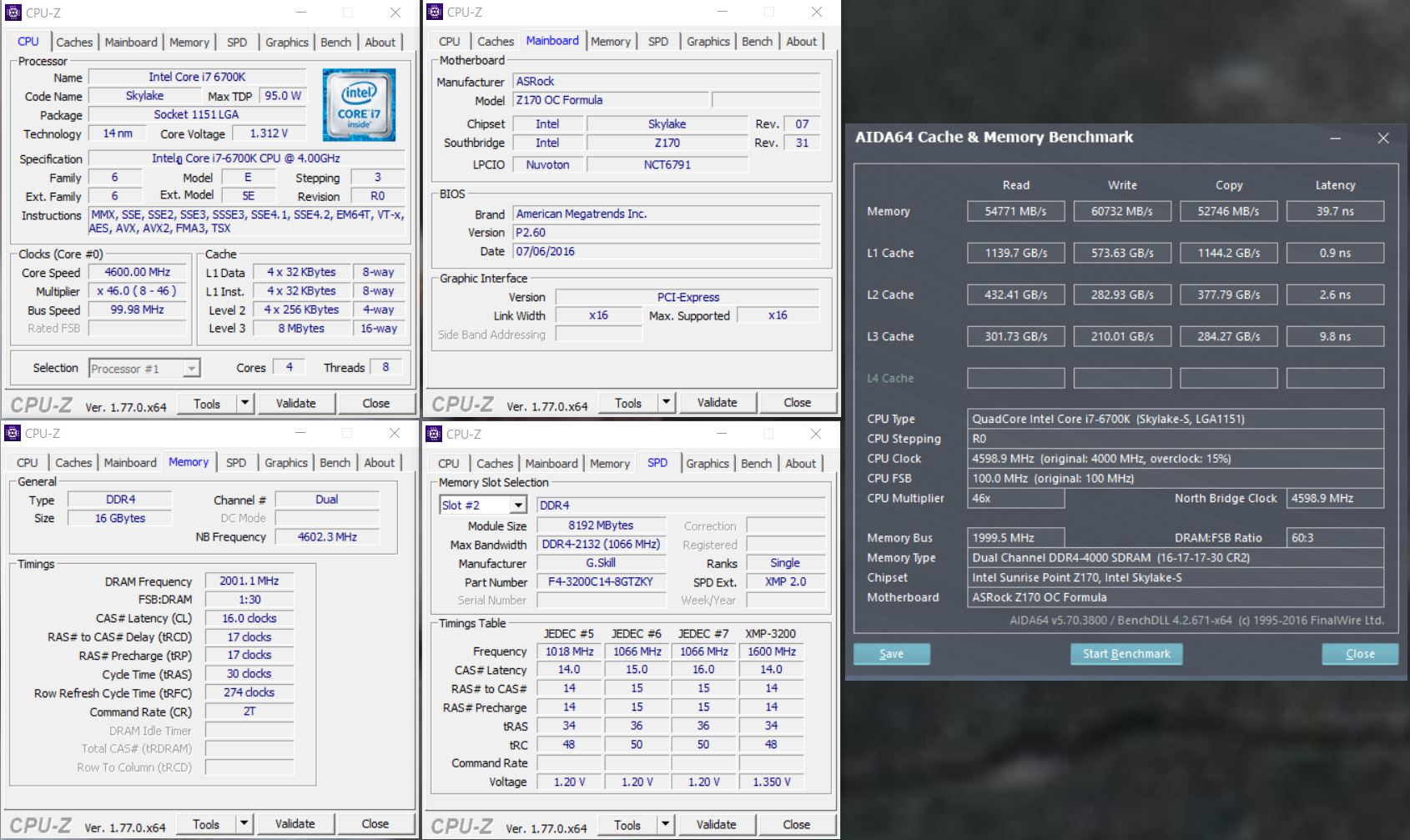1410x840 pixels.
Task: Minimize the AIDA64 Cache & Memory Benchmark window
Action: point(1335,138)
